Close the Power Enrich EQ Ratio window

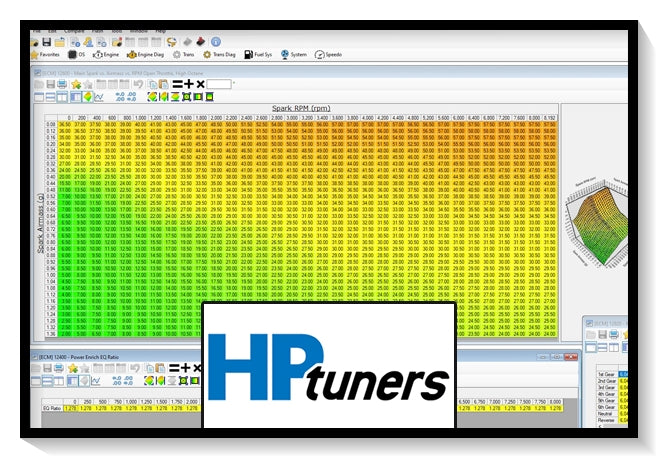(571, 357)
